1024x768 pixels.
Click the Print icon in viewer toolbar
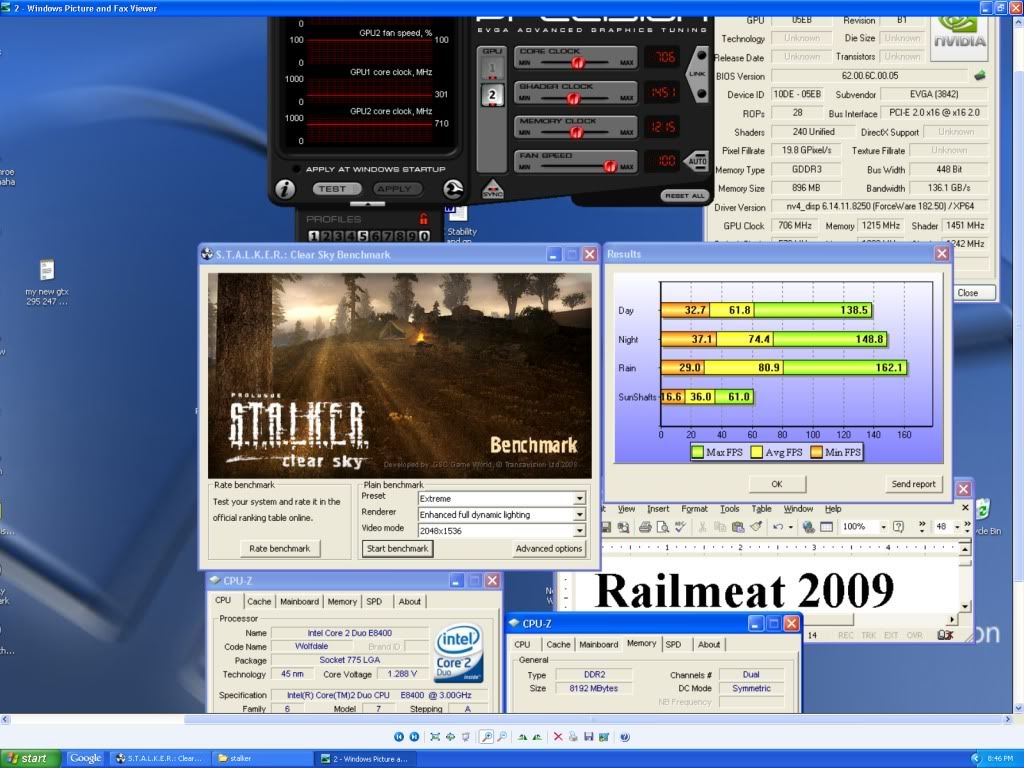(573, 737)
